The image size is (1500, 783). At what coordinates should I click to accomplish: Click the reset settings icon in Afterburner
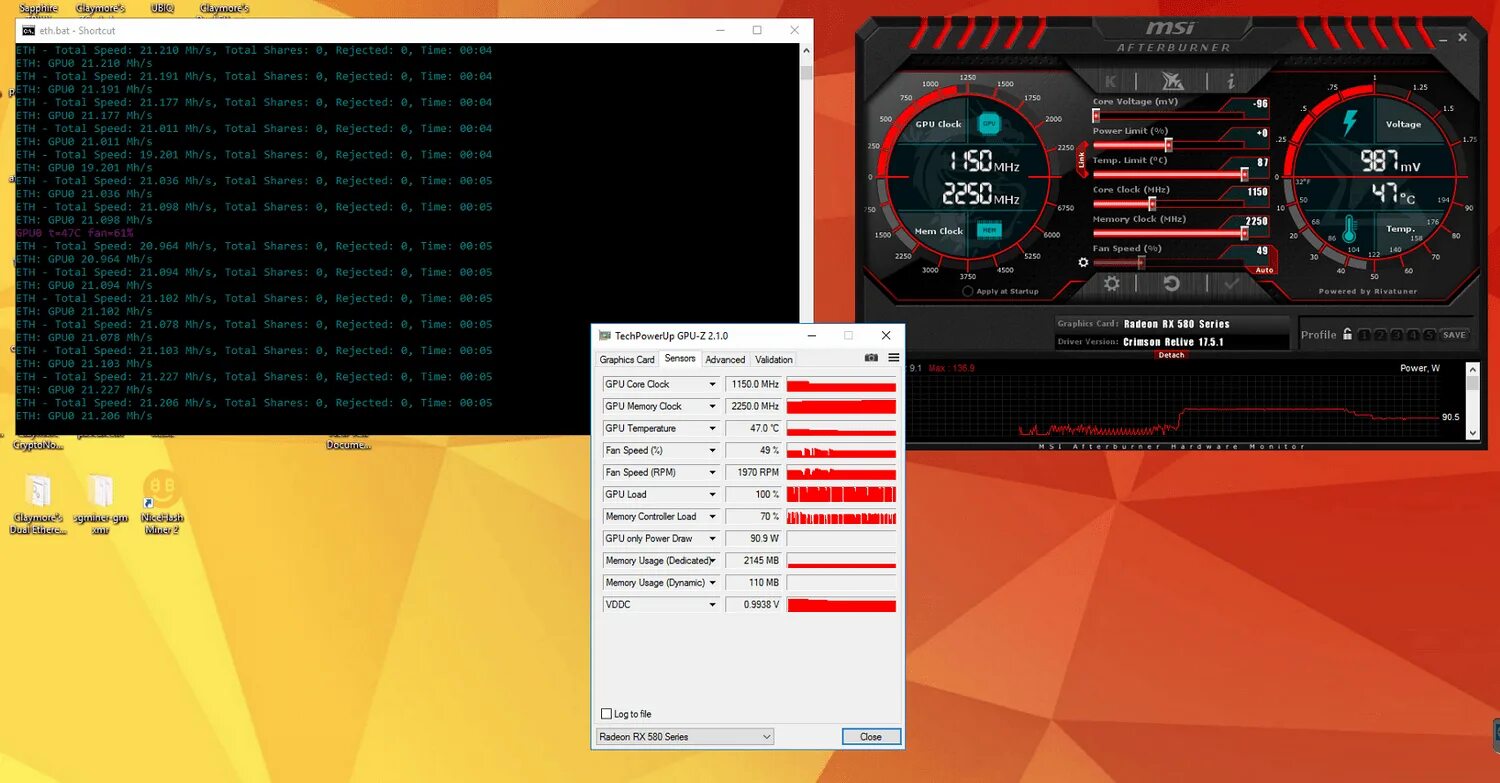pyautogui.click(x=1171, y=284)
